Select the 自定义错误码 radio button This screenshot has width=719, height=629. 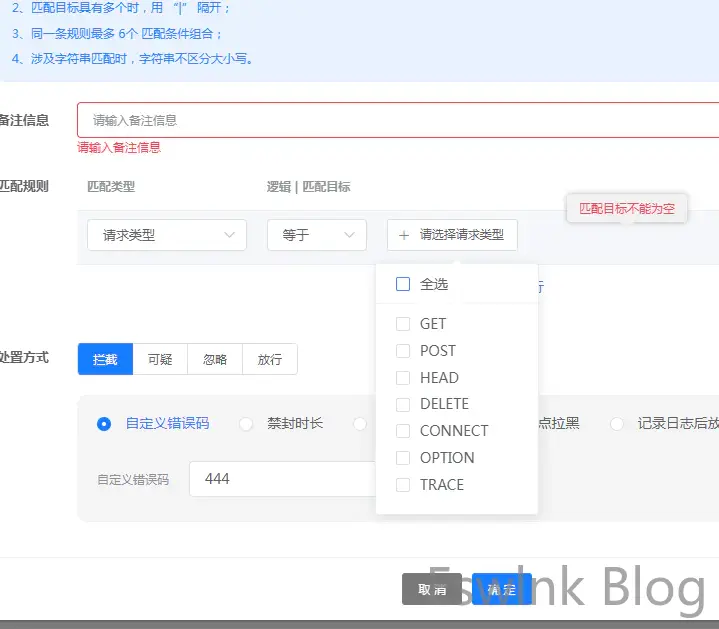coord(104,423)
